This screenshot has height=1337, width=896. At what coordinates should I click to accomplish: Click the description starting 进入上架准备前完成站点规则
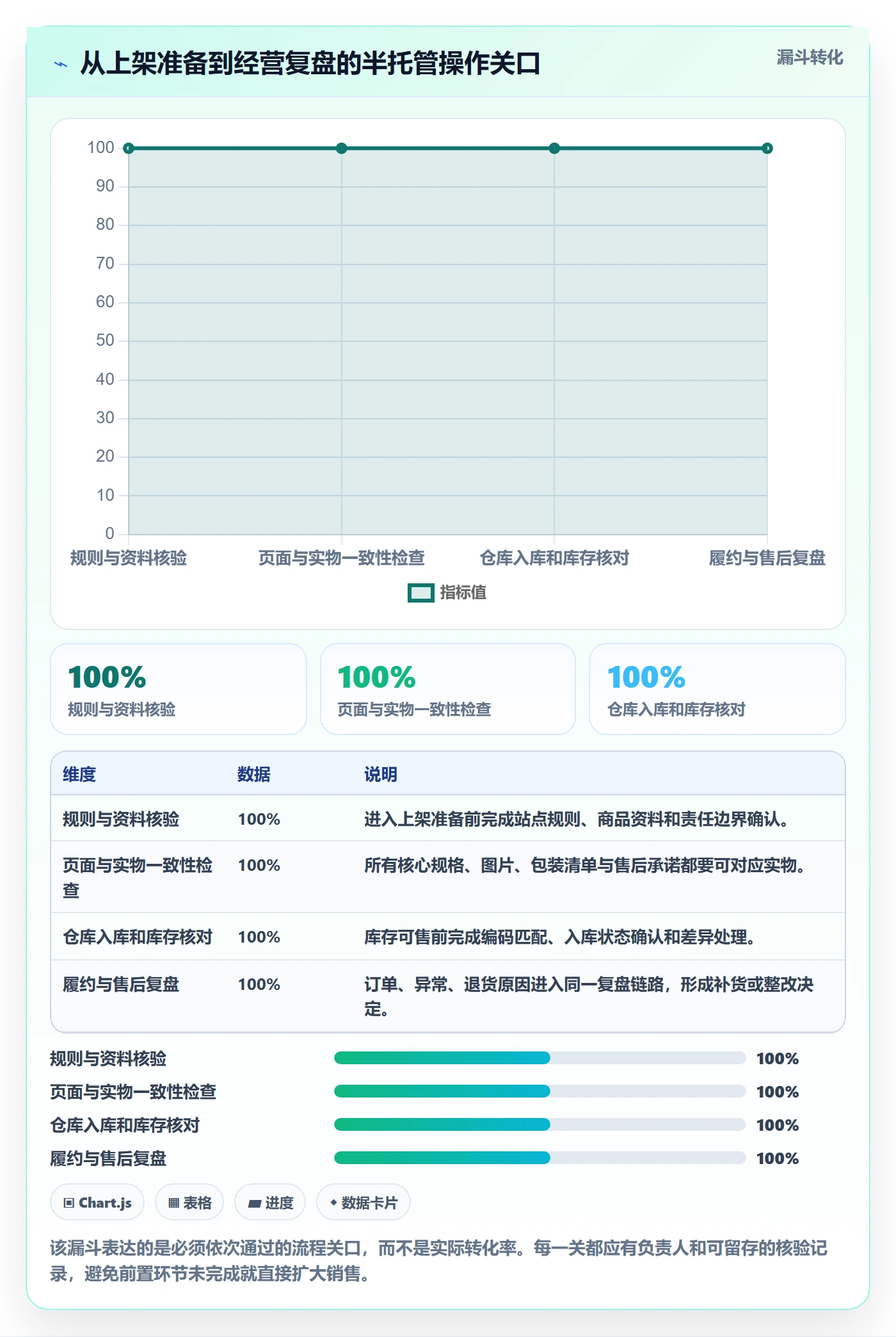(x=577, y=819)
